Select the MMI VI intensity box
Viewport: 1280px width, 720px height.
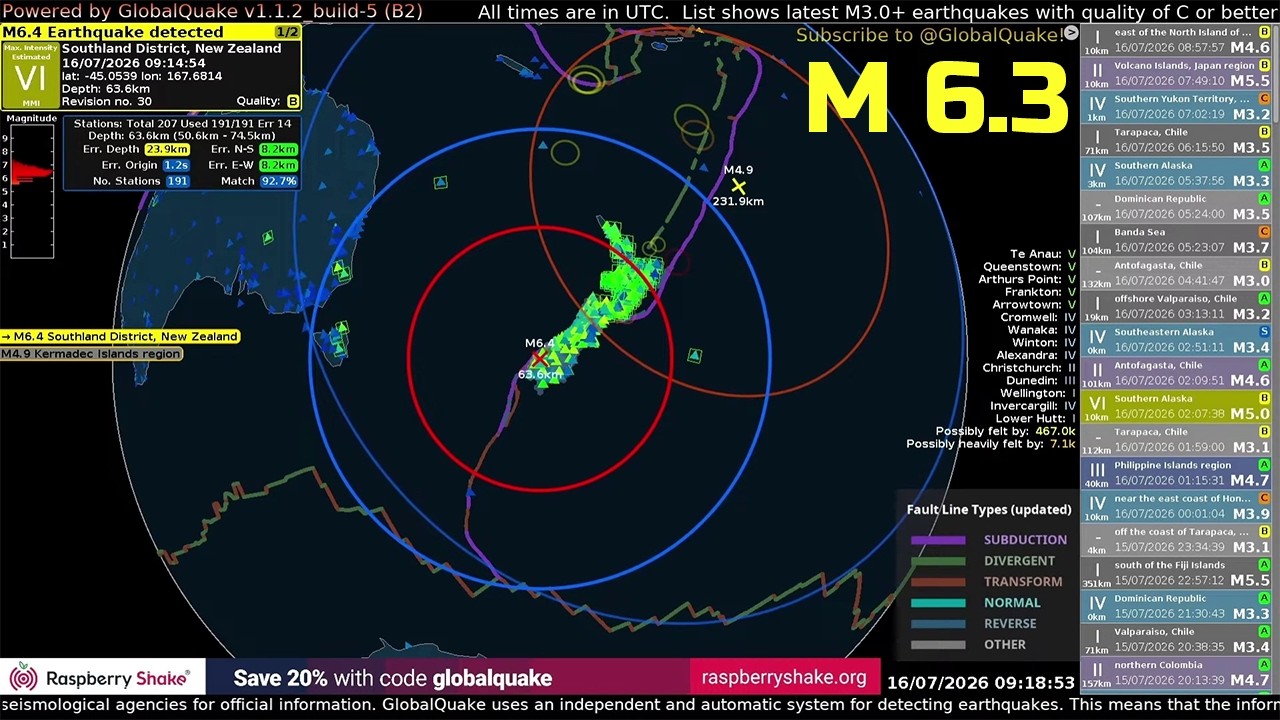[x=30, y=76]
